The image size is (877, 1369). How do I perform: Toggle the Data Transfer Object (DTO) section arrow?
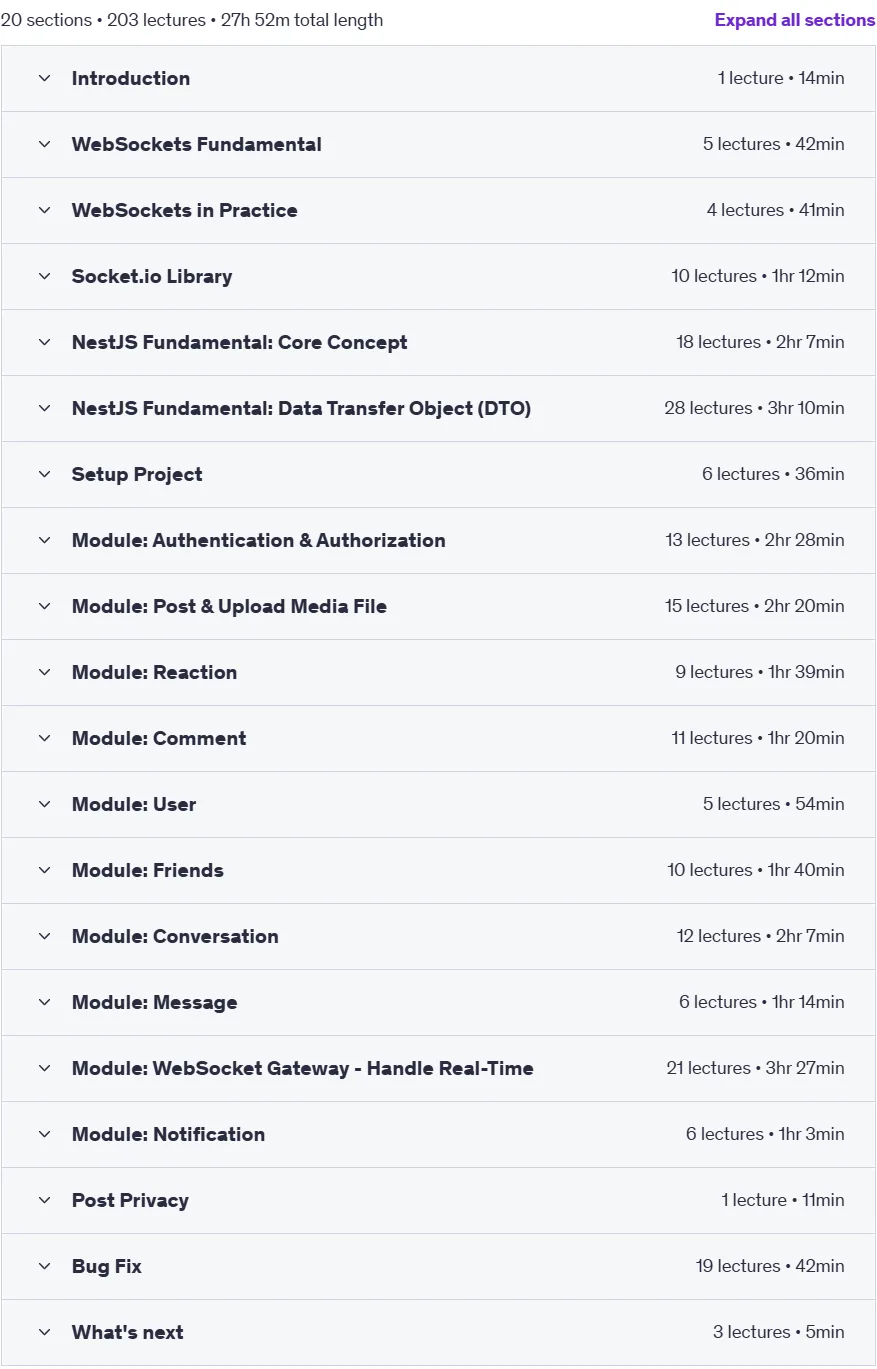point(44,408)
